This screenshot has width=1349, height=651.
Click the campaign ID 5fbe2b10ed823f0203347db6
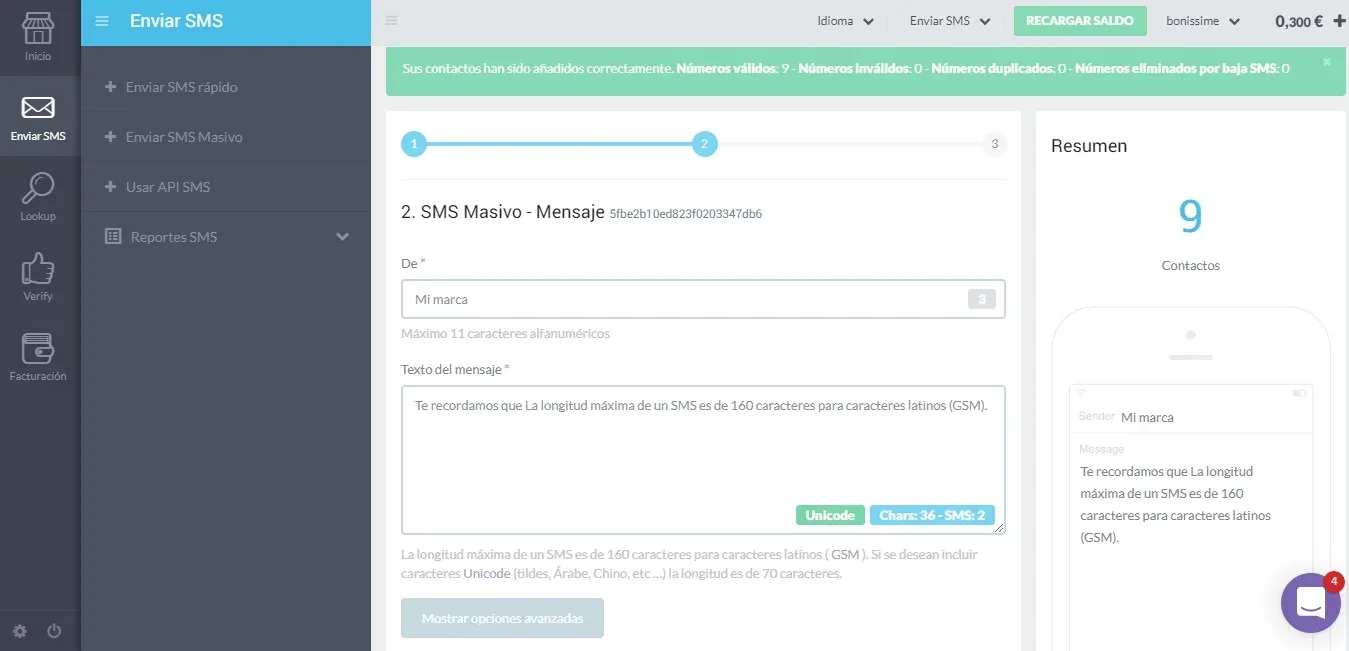[686, 214]
